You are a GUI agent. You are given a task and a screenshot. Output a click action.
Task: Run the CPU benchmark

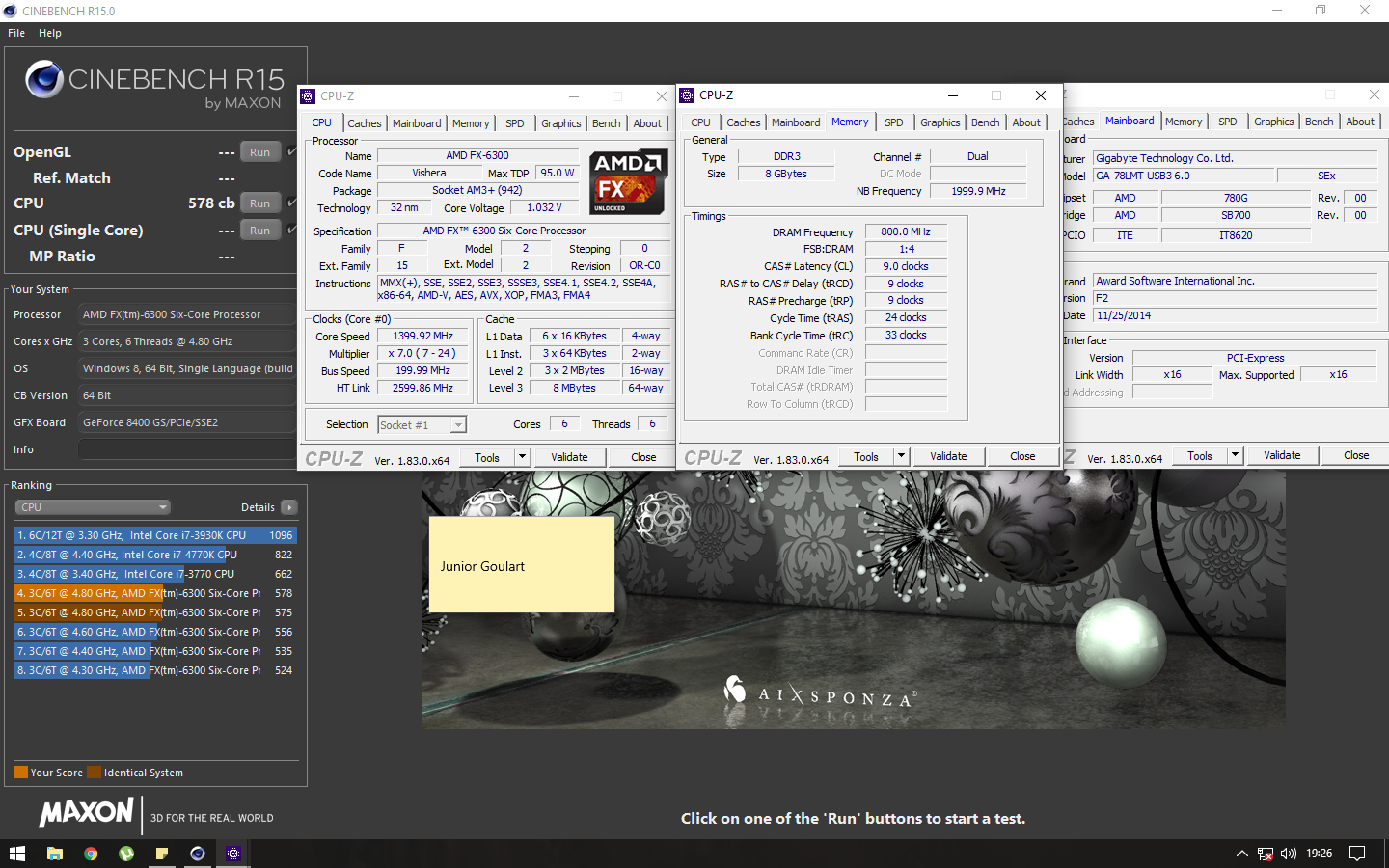click(260, 203)
